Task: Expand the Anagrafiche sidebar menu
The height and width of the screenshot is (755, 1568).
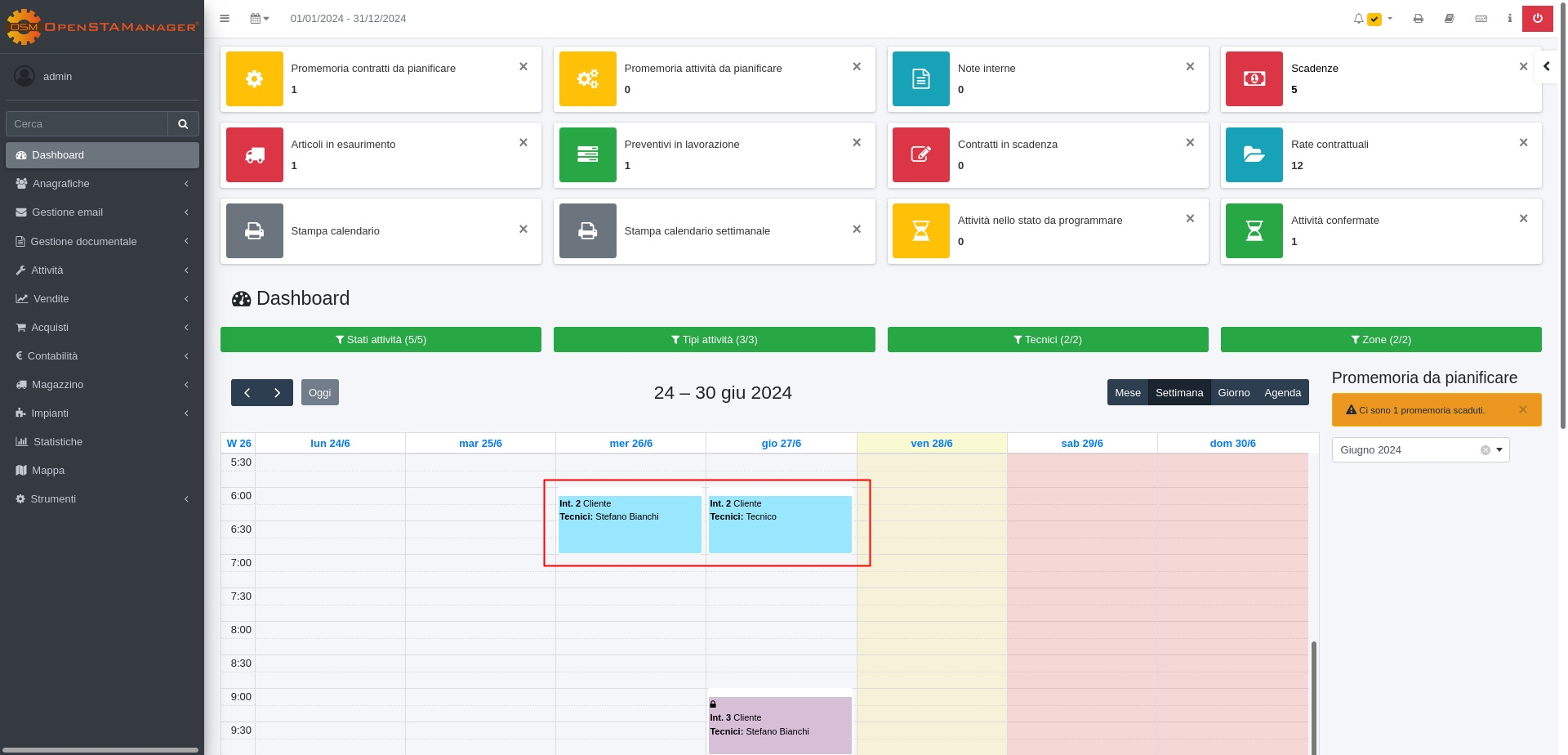Action: coord(102,184)
